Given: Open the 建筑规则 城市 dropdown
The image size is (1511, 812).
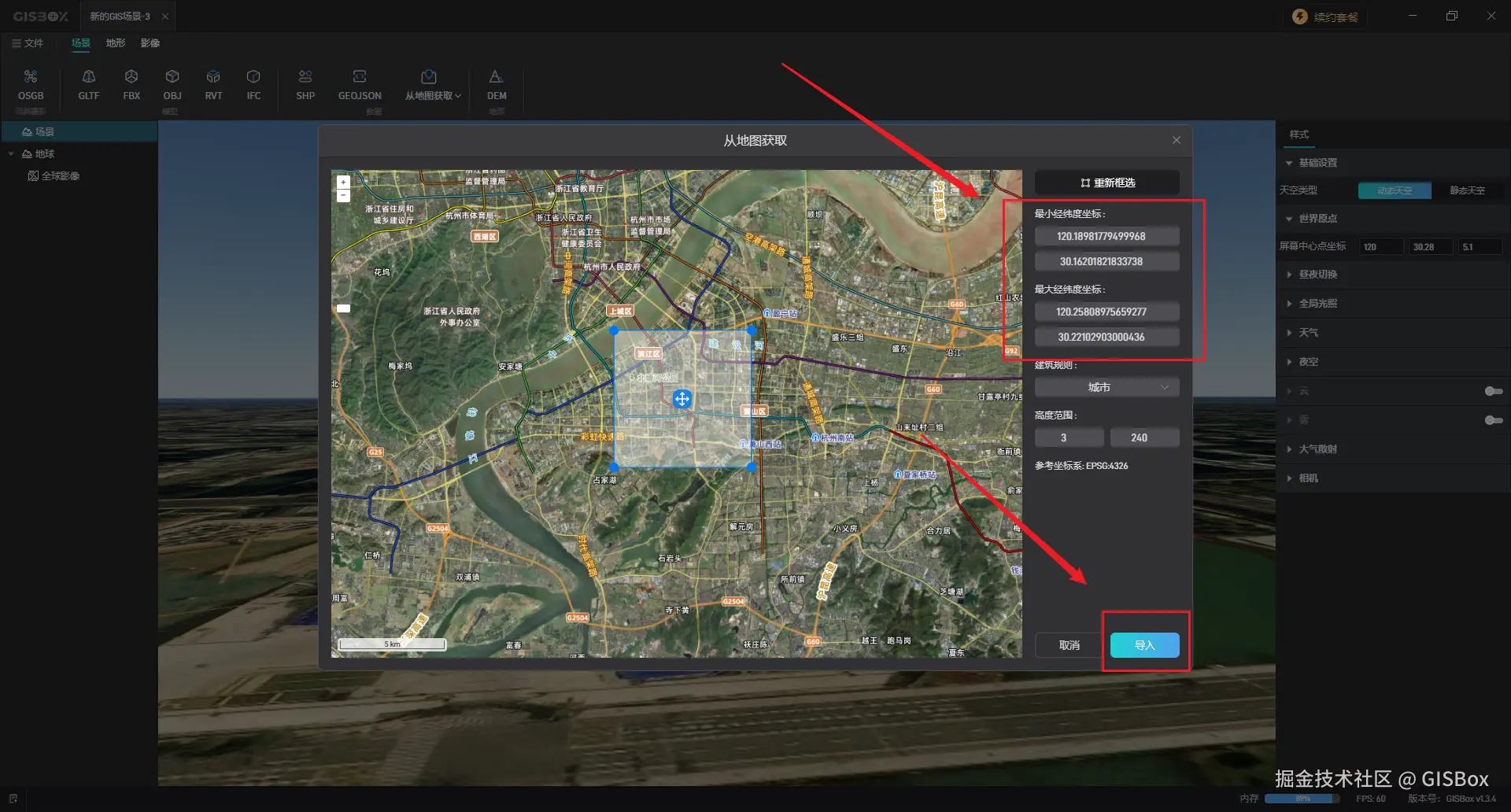Looking at the screenshot, I should pyautogui.click(x=1106, y=387).
